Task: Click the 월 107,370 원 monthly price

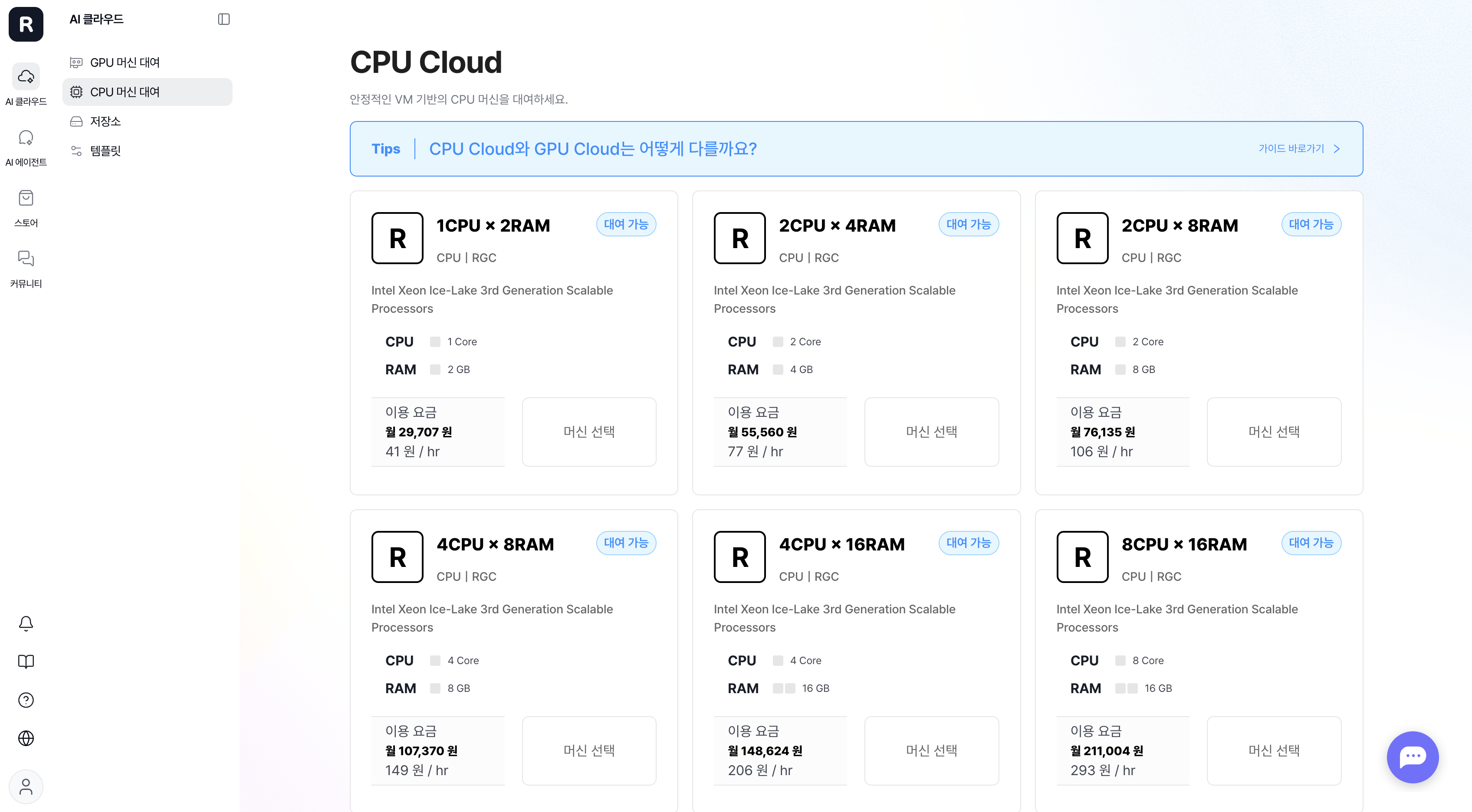Action: [x=421, y=750]
